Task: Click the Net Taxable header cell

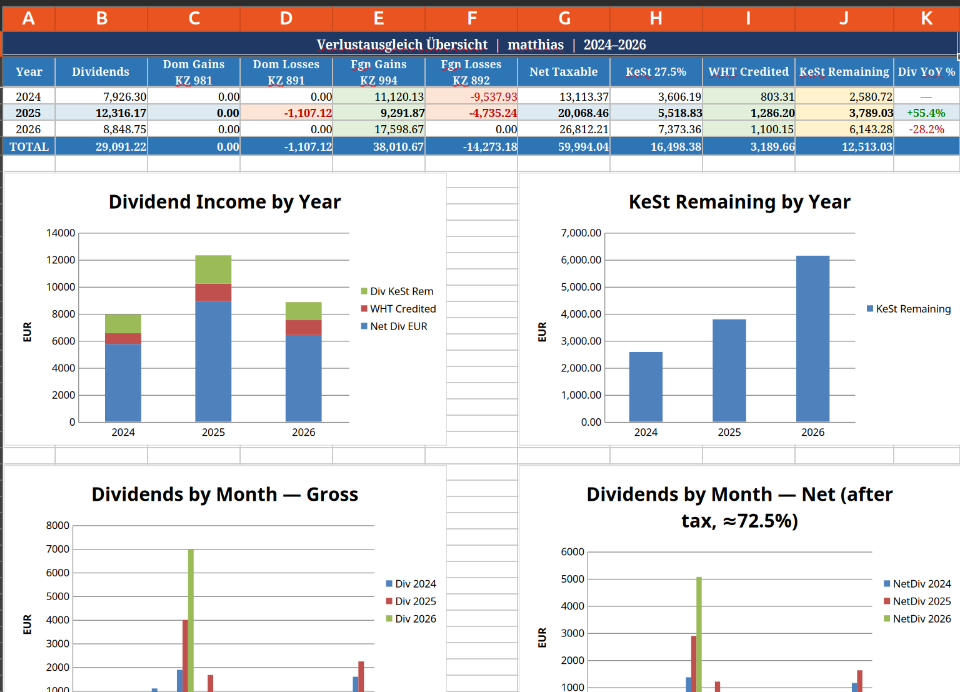Action: click(x=564, y=72)
